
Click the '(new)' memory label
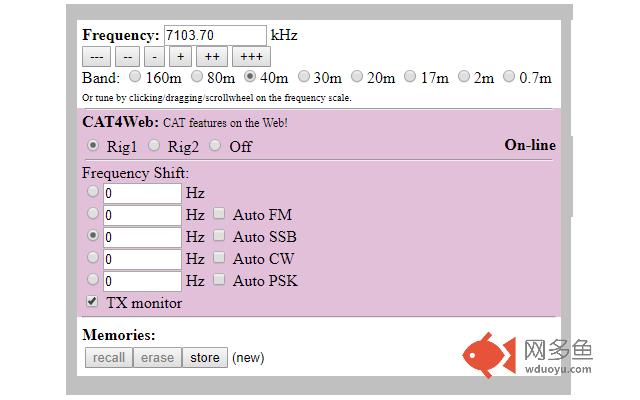248,358
